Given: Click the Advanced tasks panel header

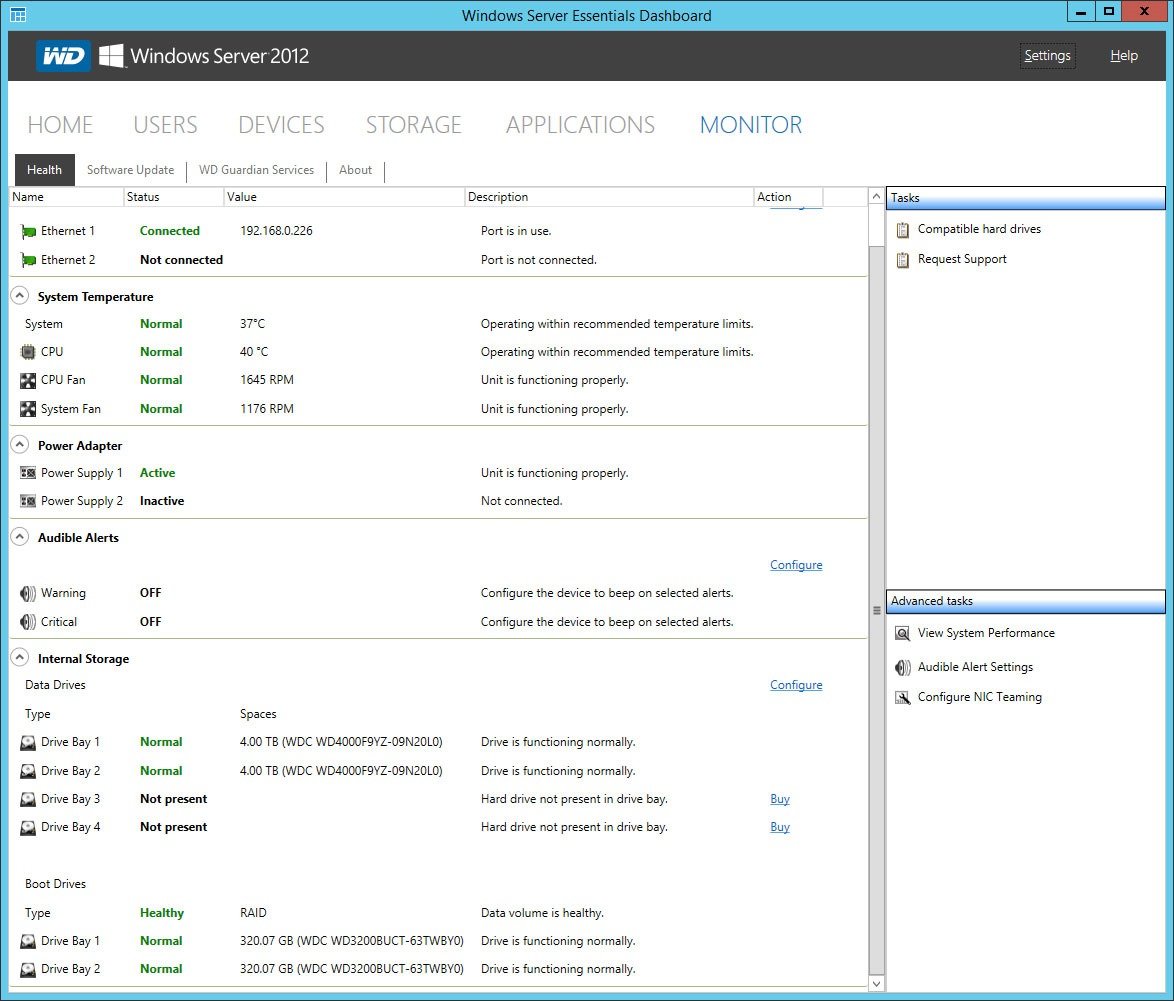Looking at the screenshot, I should tap(1026, 601).
